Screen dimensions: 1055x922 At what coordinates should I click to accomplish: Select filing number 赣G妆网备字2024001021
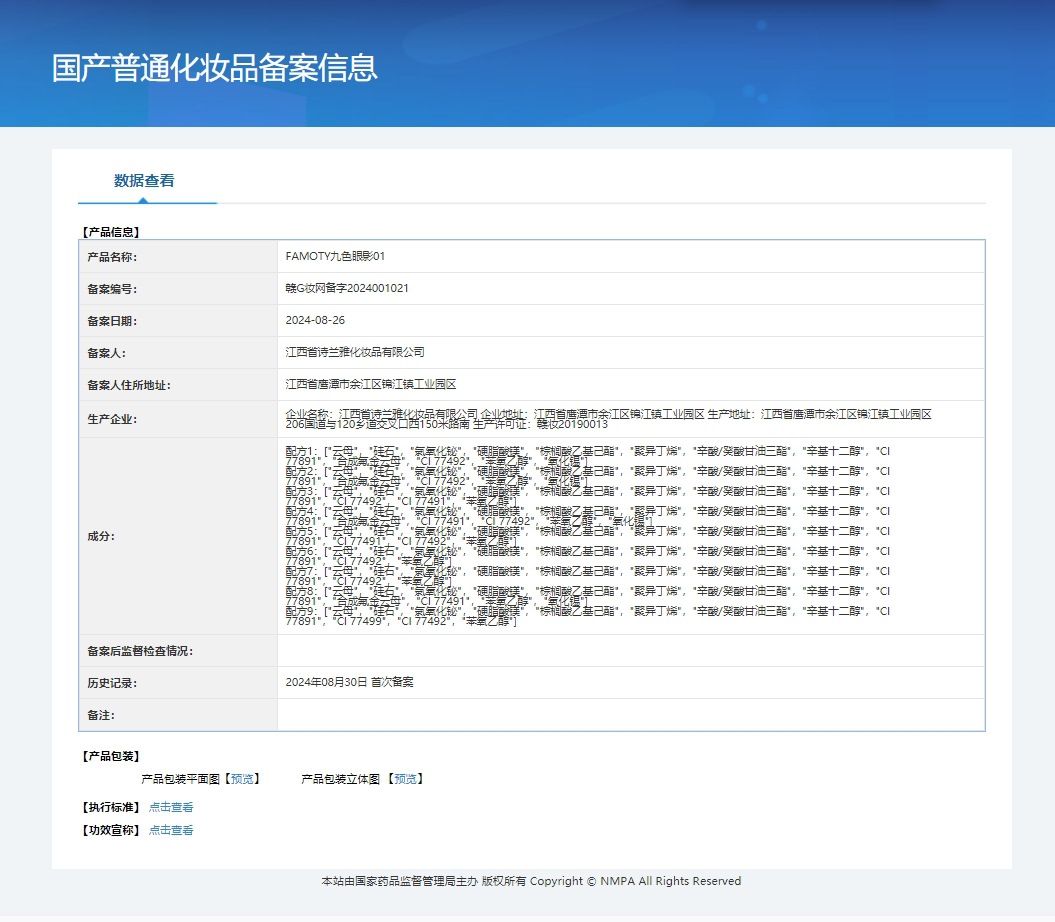coord(347,288)
